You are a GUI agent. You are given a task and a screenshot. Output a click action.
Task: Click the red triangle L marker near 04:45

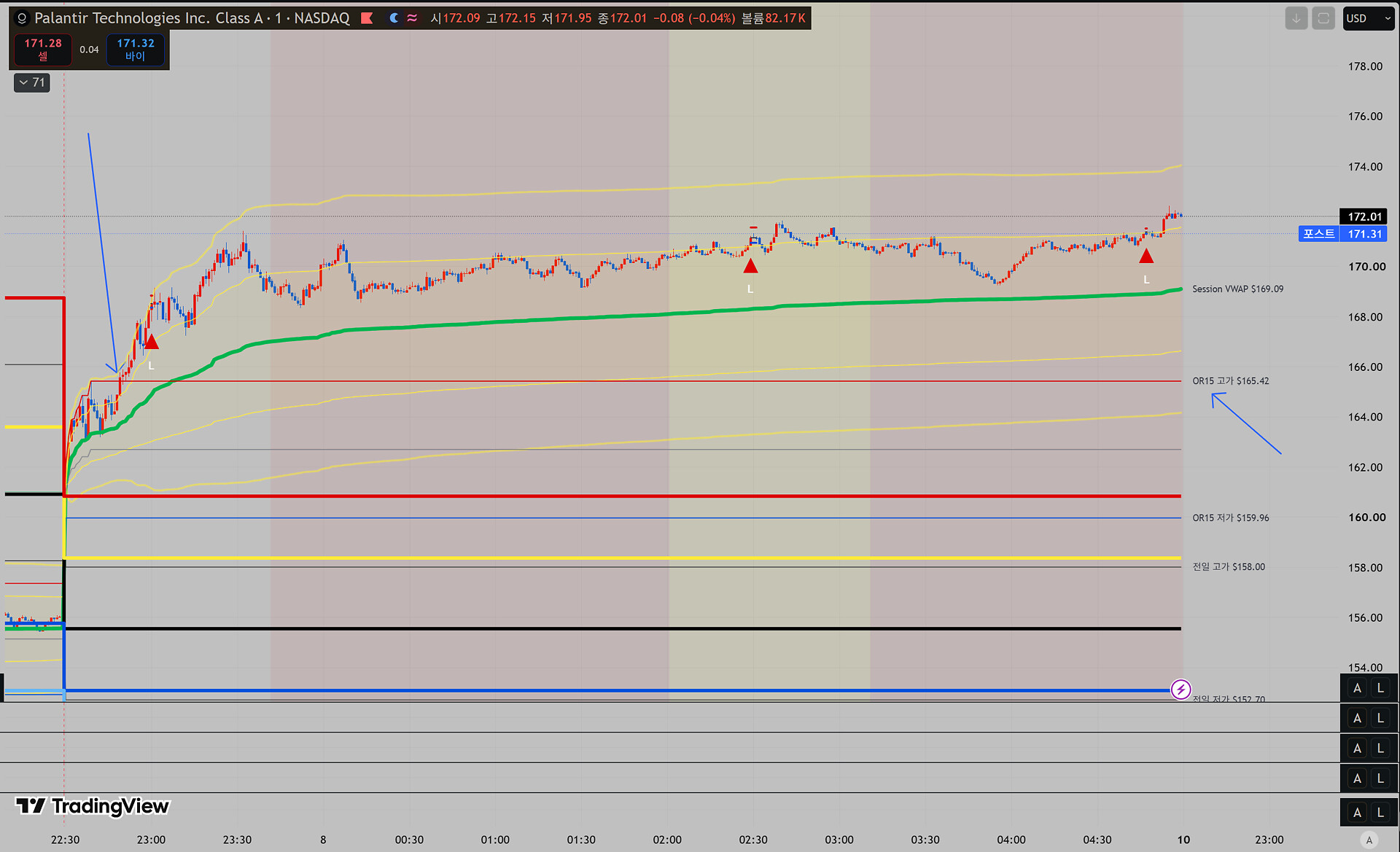[x=1146, y=256]
